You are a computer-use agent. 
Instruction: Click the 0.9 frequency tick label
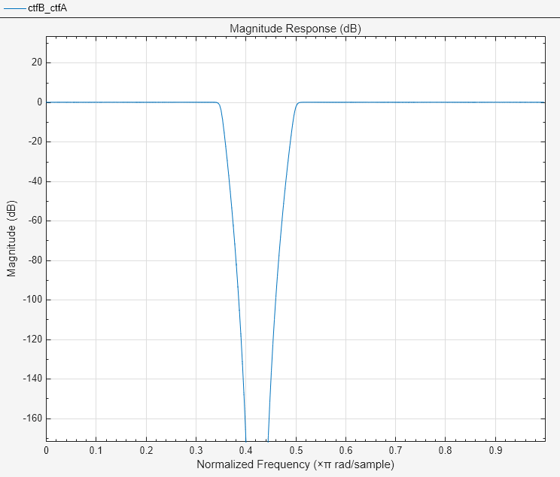(x=495, y=450)
